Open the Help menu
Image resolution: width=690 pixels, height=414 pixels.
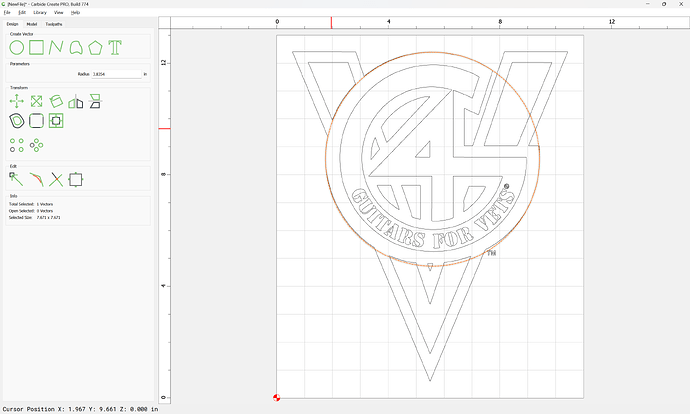click(x=75, y=12)
